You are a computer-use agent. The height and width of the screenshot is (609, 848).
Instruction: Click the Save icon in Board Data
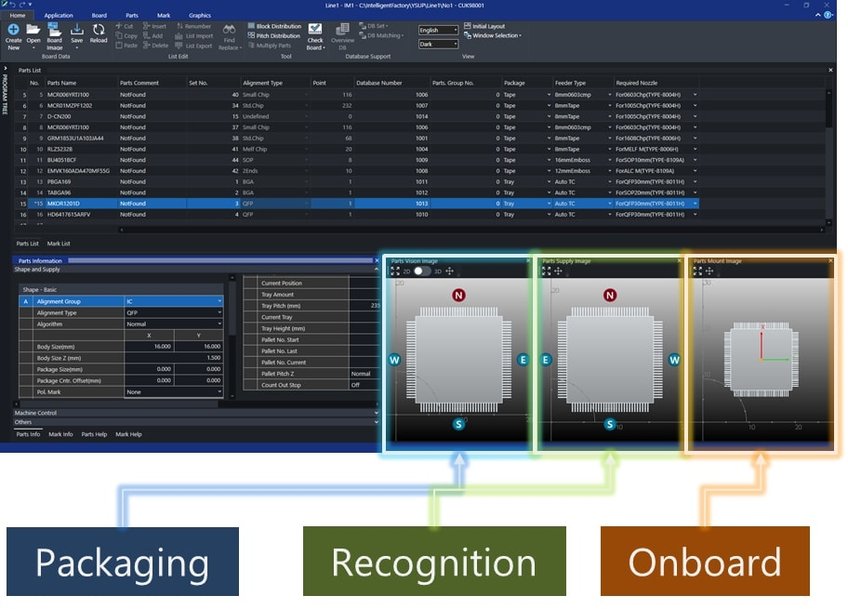click(77, 30)
